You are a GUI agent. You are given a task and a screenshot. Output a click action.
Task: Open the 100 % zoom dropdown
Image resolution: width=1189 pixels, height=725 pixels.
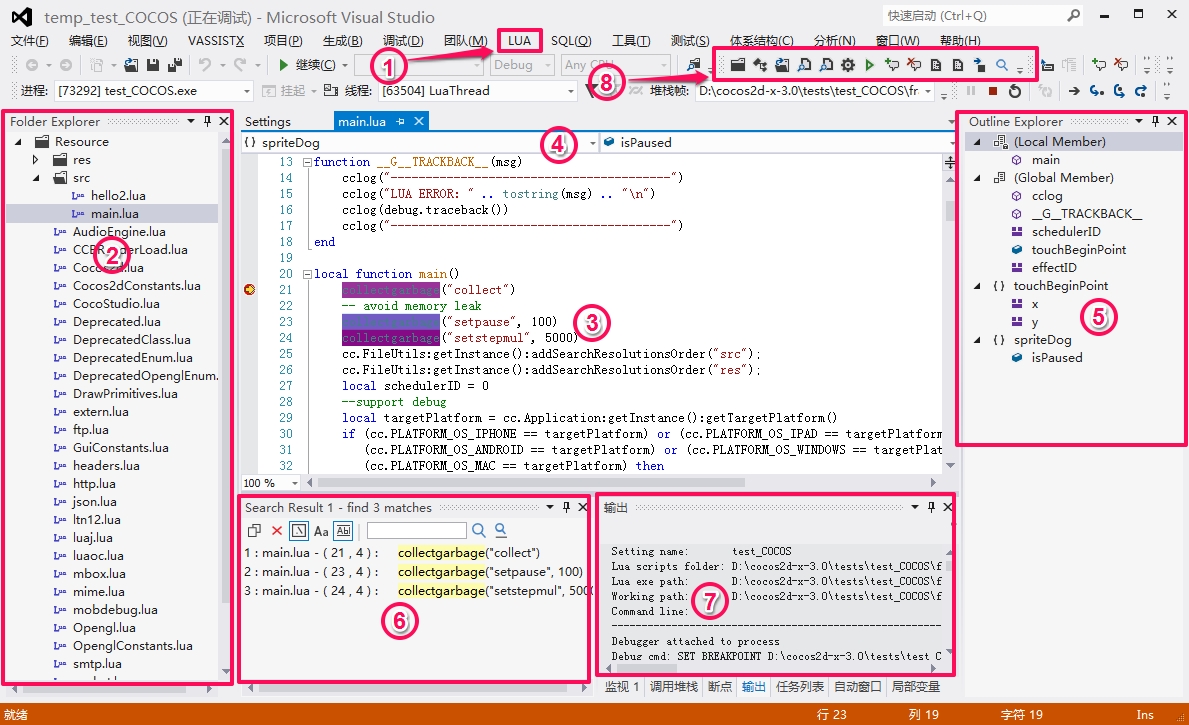click(294, 483)
